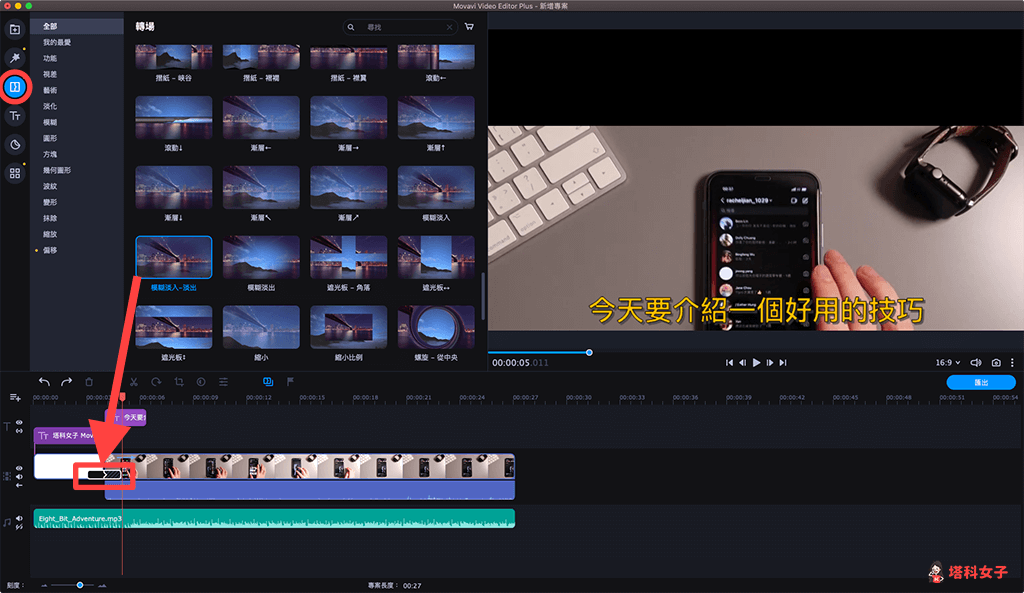Viewport: 1024px width, 593px height.
Task: Open the Transitions panel from the sidebar
Action: (14, 87)
